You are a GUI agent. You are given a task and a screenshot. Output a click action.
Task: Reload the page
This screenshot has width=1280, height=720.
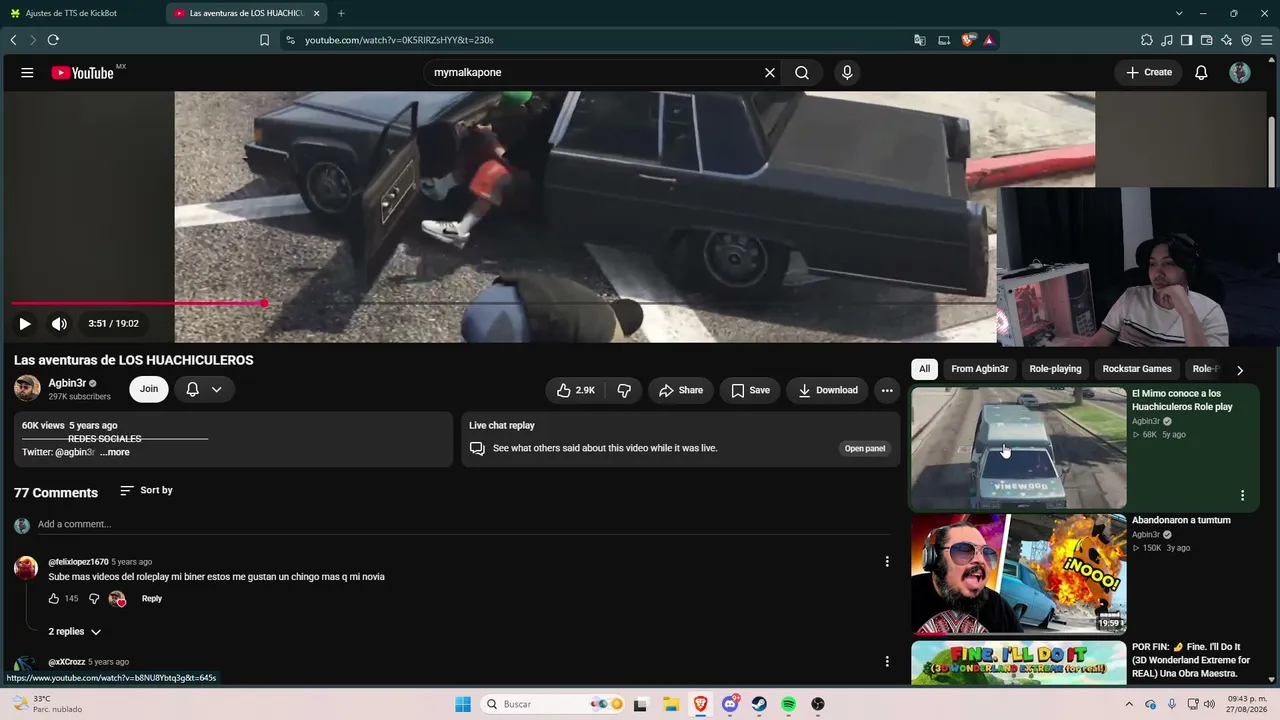point(53,40)
